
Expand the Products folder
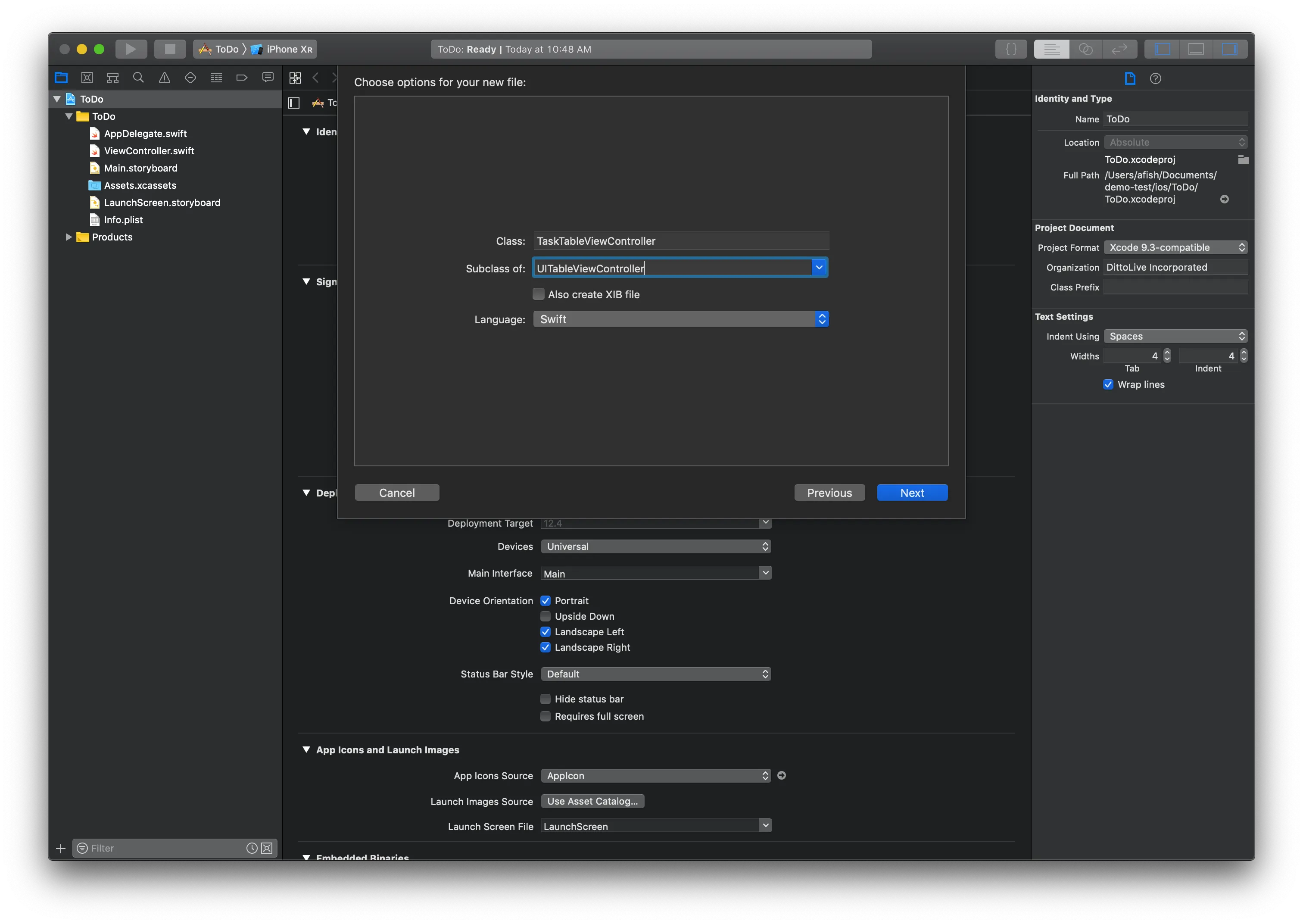[68, 237]
